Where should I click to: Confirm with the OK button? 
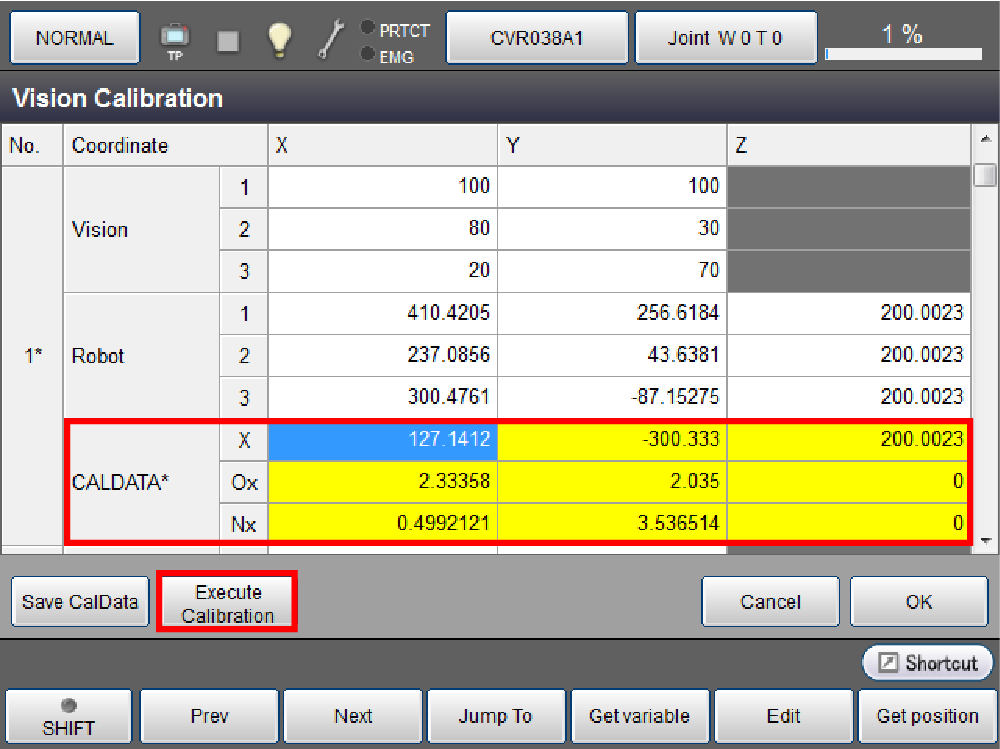918,602
